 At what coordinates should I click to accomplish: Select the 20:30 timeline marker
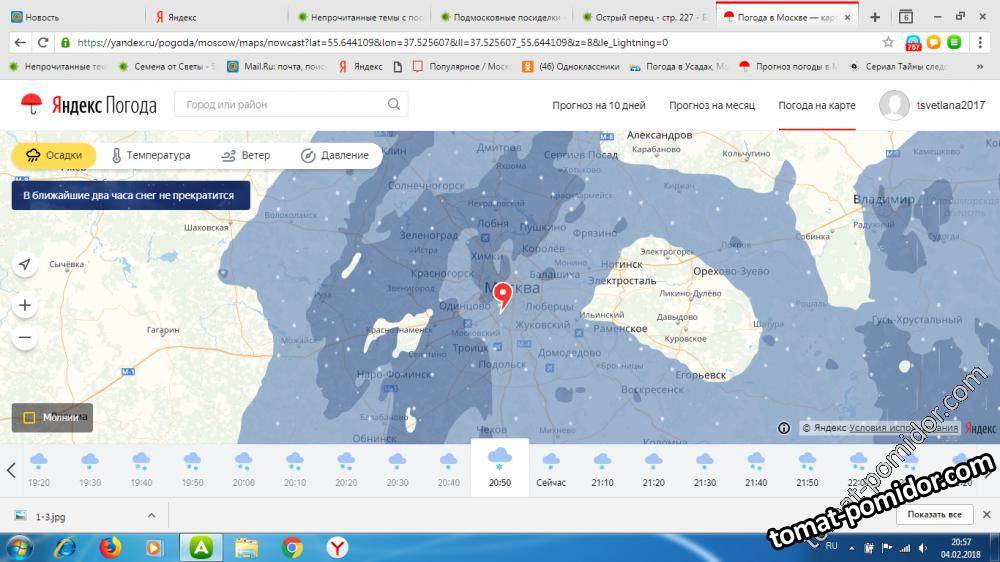pyautogui.click(x=397, y=470)
